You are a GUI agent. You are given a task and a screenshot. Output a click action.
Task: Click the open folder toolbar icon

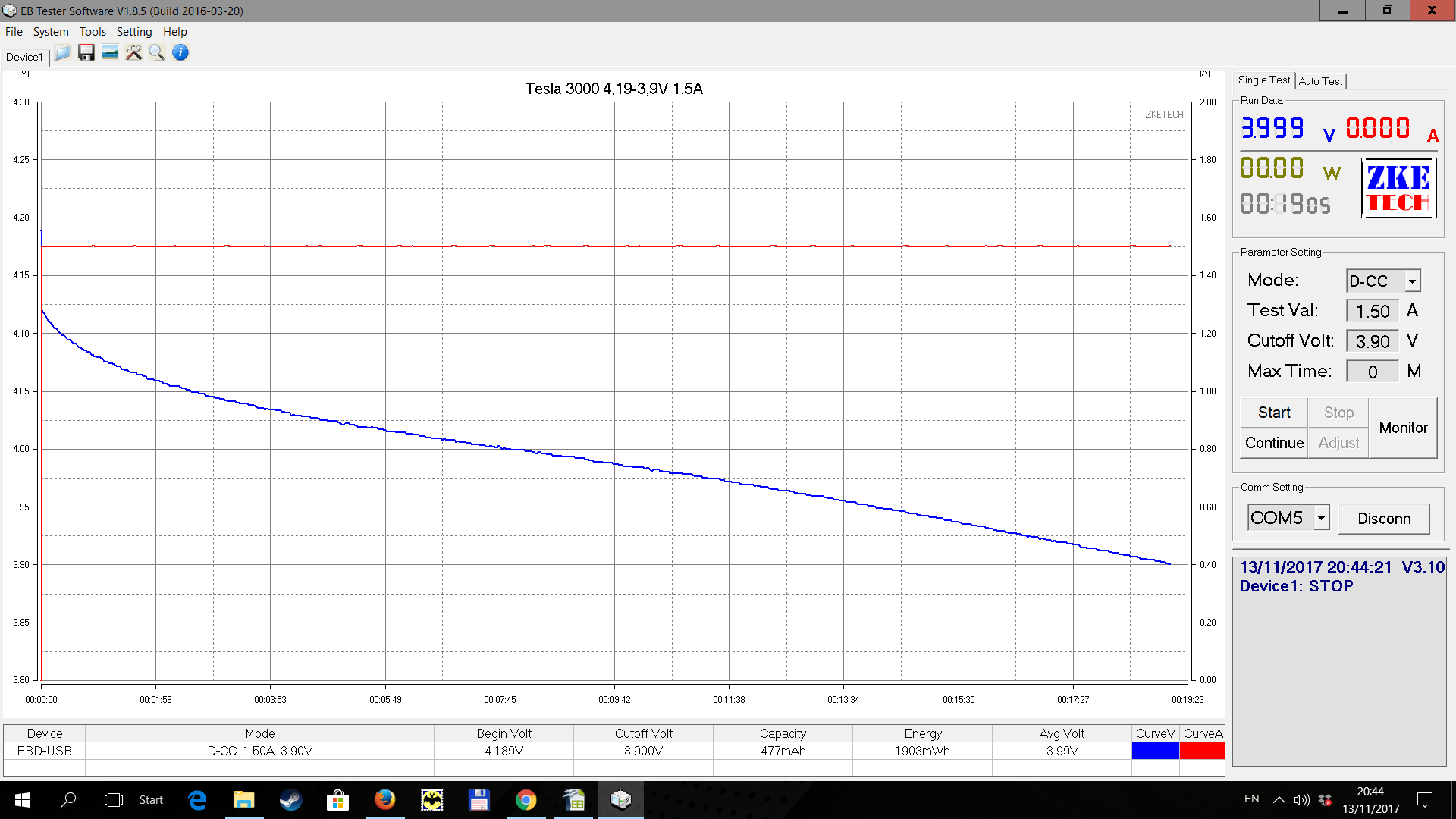point(63,53)
